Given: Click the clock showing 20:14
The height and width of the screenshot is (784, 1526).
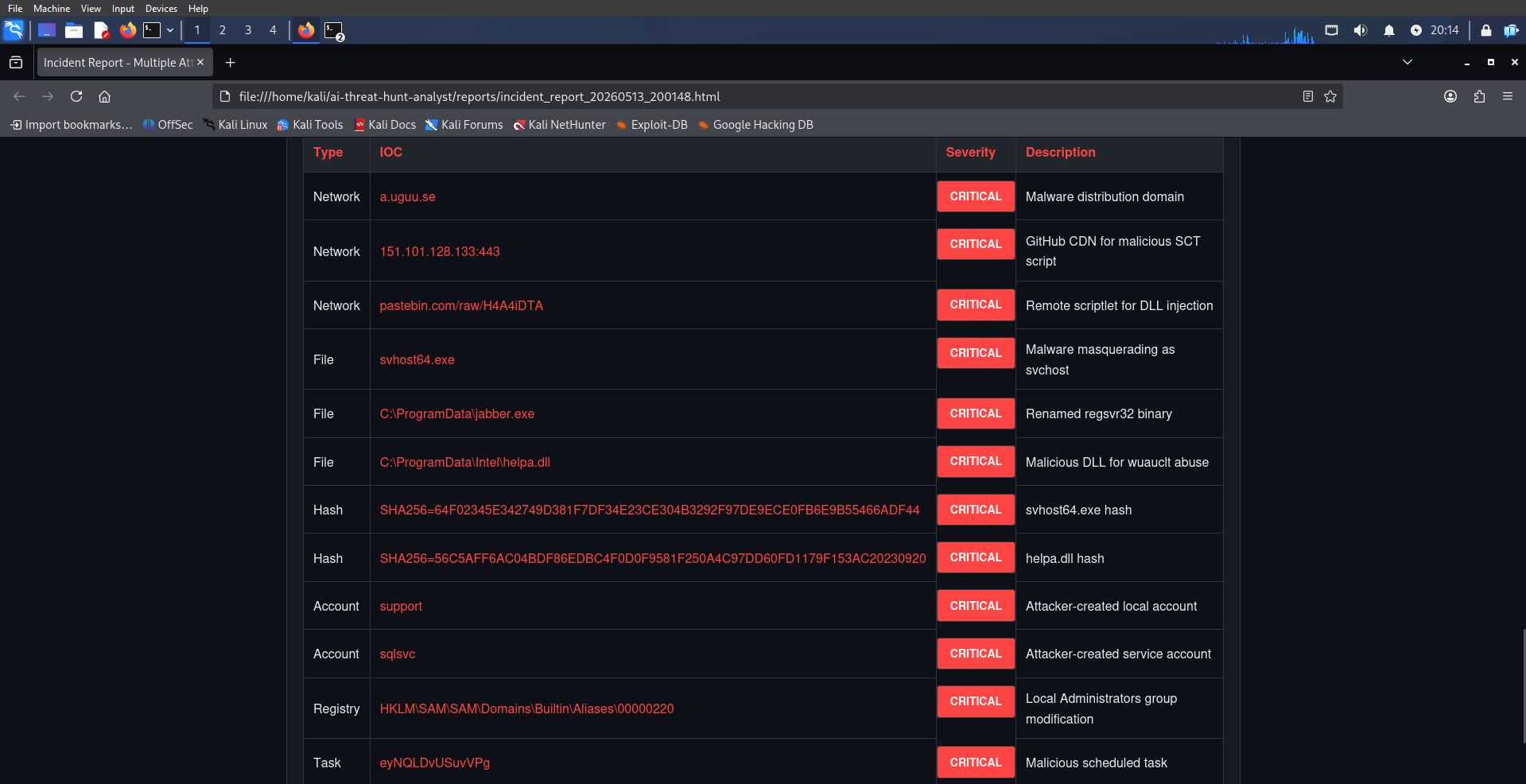Looking at the screenshot, I should pos(1444,30).
